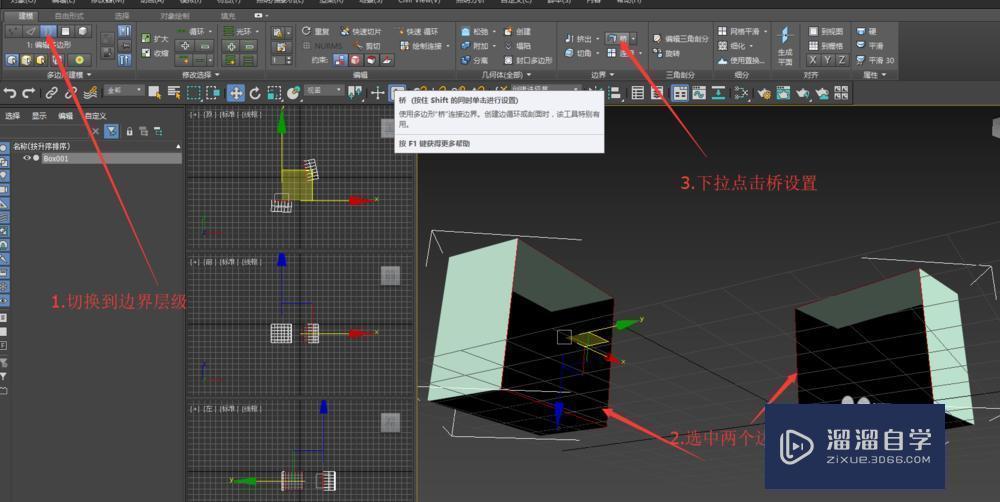Image resolution: width=1000 pixels, height=502 pixels.
Task: Activate the Select and Move tool
Action: click(x=236, y=93)
